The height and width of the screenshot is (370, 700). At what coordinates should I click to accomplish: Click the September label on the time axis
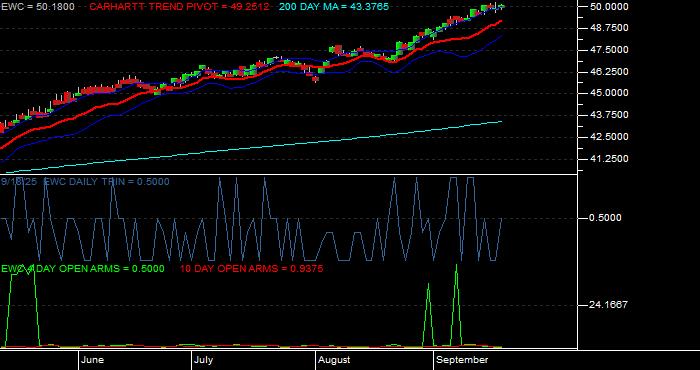[462, 360]
